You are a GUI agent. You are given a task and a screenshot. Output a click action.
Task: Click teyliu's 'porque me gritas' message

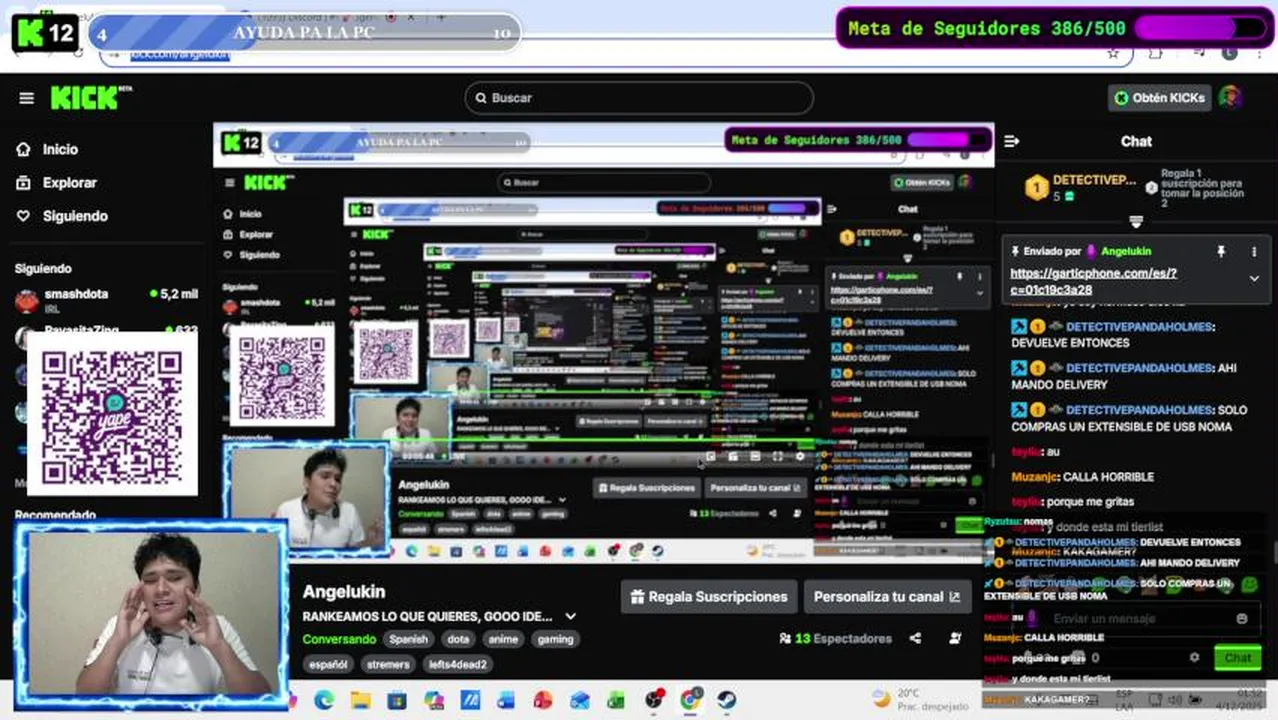pos(1072,502)
